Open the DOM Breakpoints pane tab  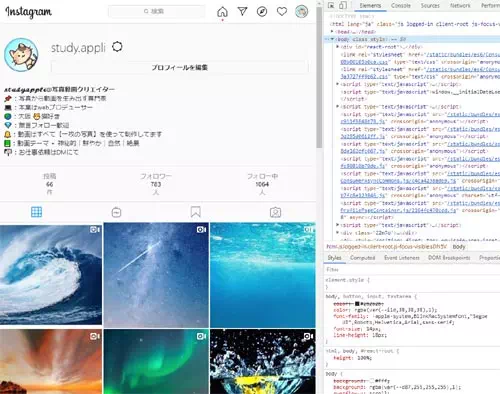449,258
